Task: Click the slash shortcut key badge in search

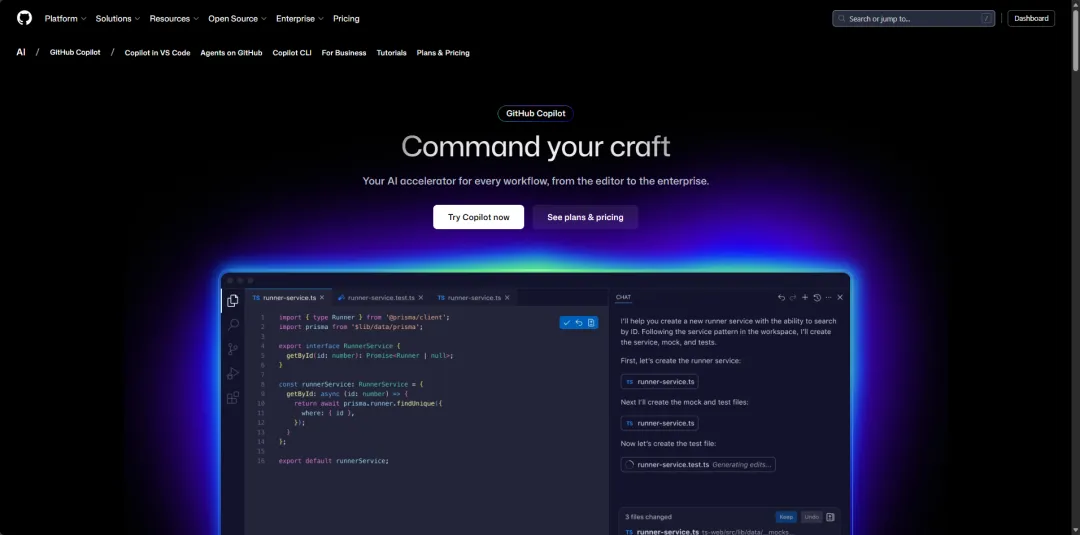Action: point(987,19)
